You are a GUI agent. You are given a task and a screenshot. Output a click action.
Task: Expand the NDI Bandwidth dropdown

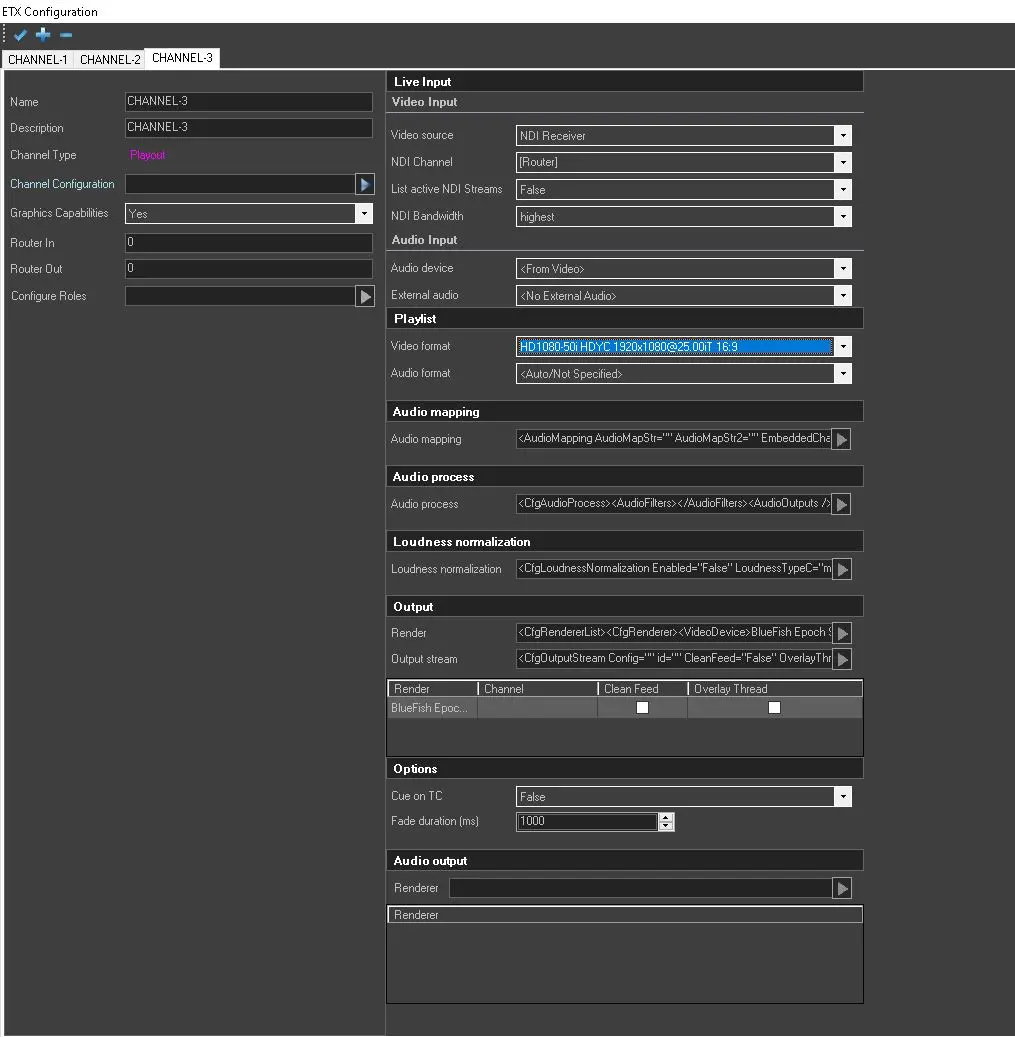coord(843,217)
